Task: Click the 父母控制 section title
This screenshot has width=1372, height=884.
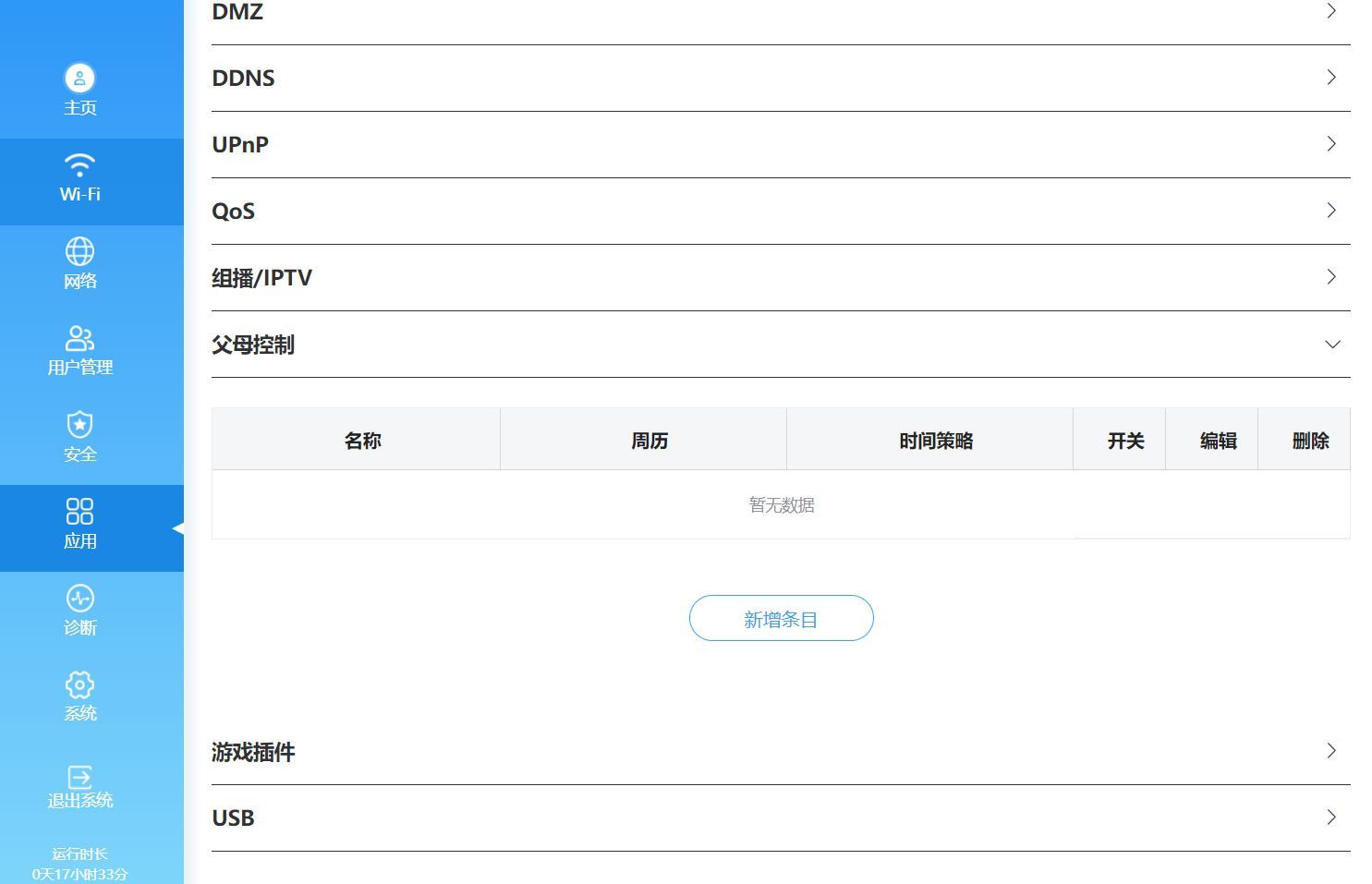Action: [253, 345]
